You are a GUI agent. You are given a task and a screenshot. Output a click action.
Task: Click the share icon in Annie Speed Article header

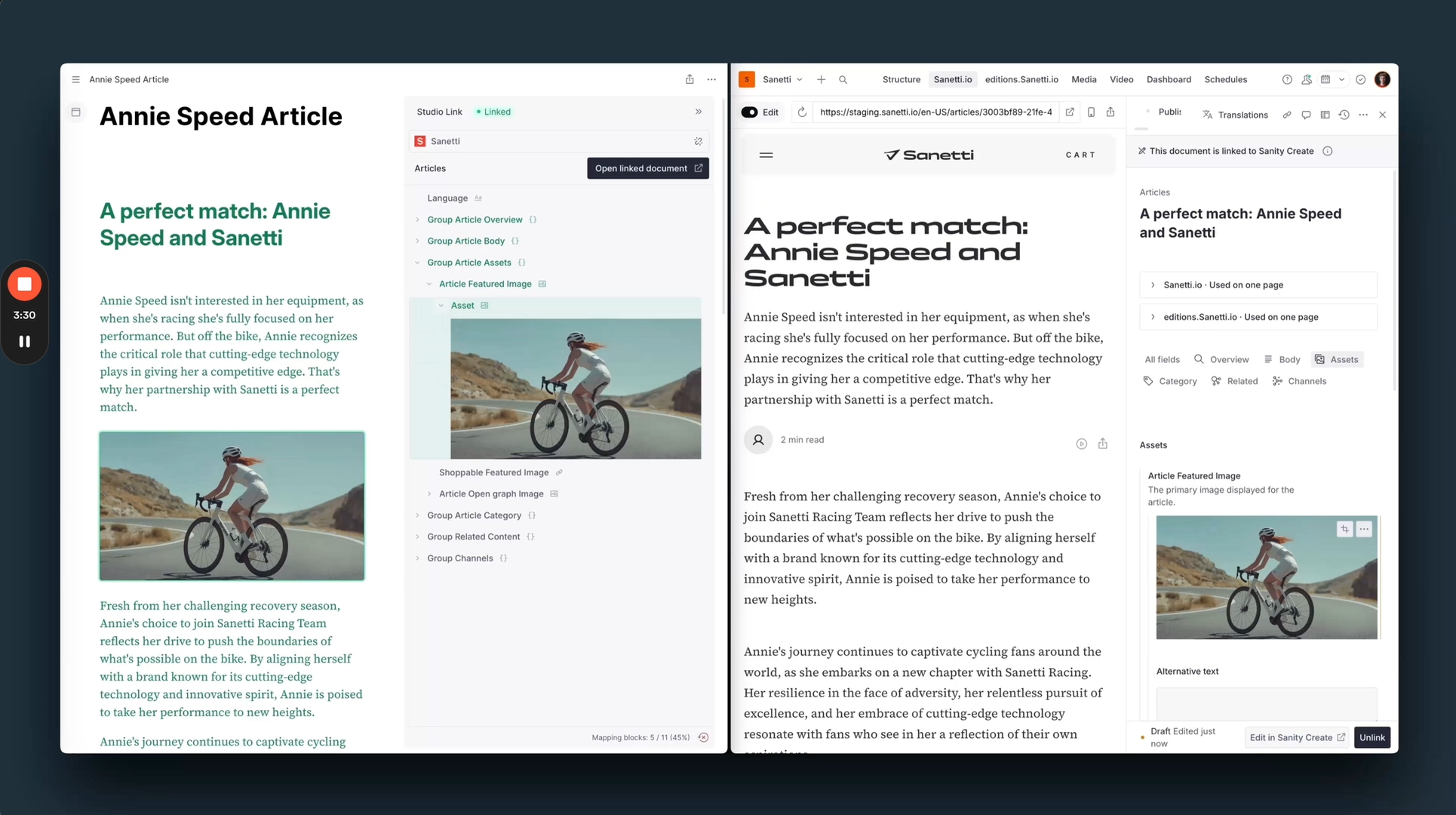(x=690, y=79)
